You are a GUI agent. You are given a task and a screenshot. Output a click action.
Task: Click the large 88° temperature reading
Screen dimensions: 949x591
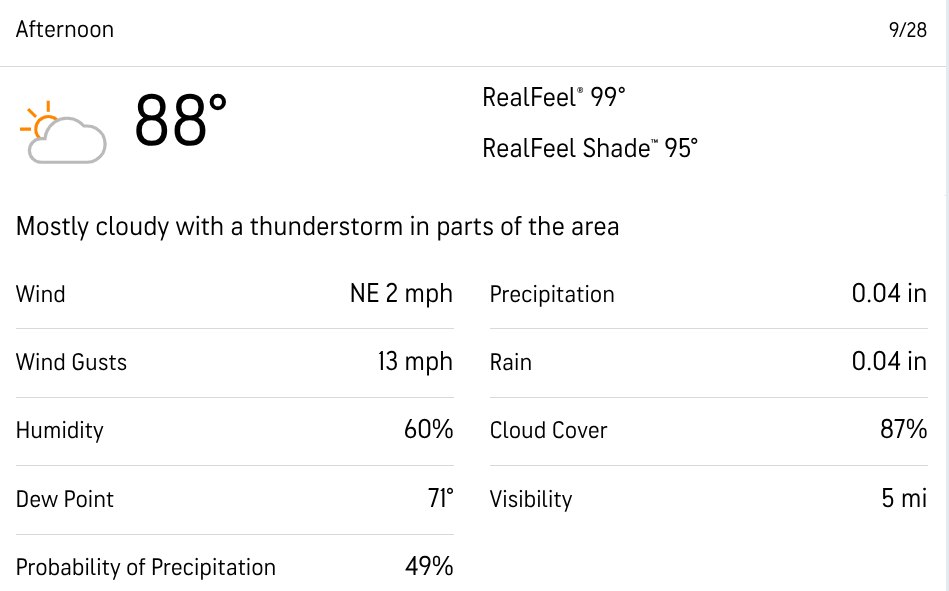tap(180, 120)
